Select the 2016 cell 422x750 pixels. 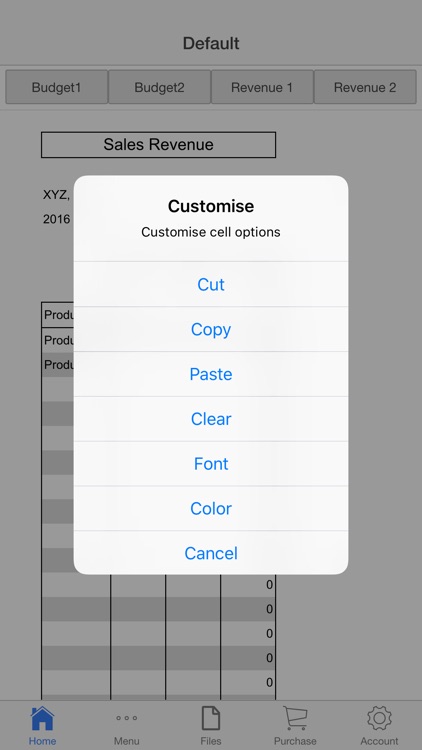pyautogui.click(x=56, y=220)
